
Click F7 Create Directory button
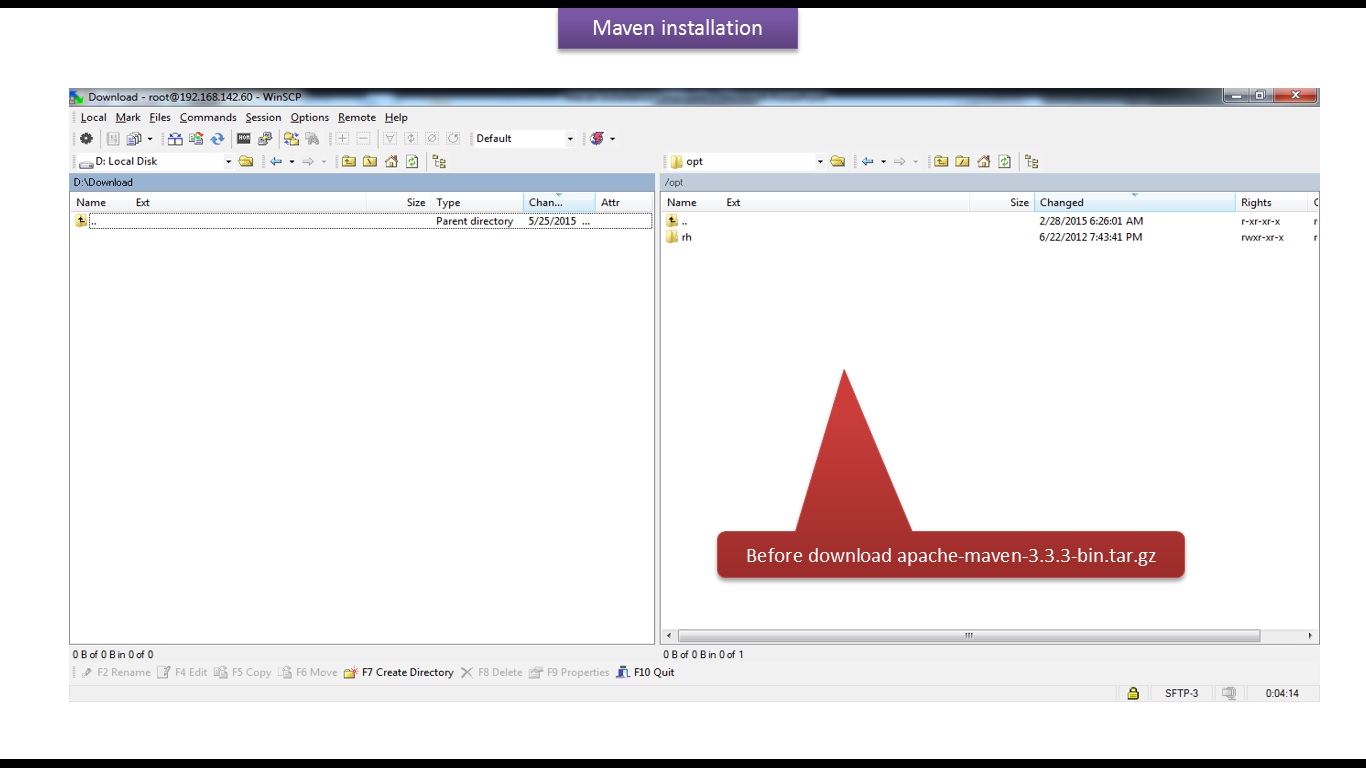[x=398, y=673]
